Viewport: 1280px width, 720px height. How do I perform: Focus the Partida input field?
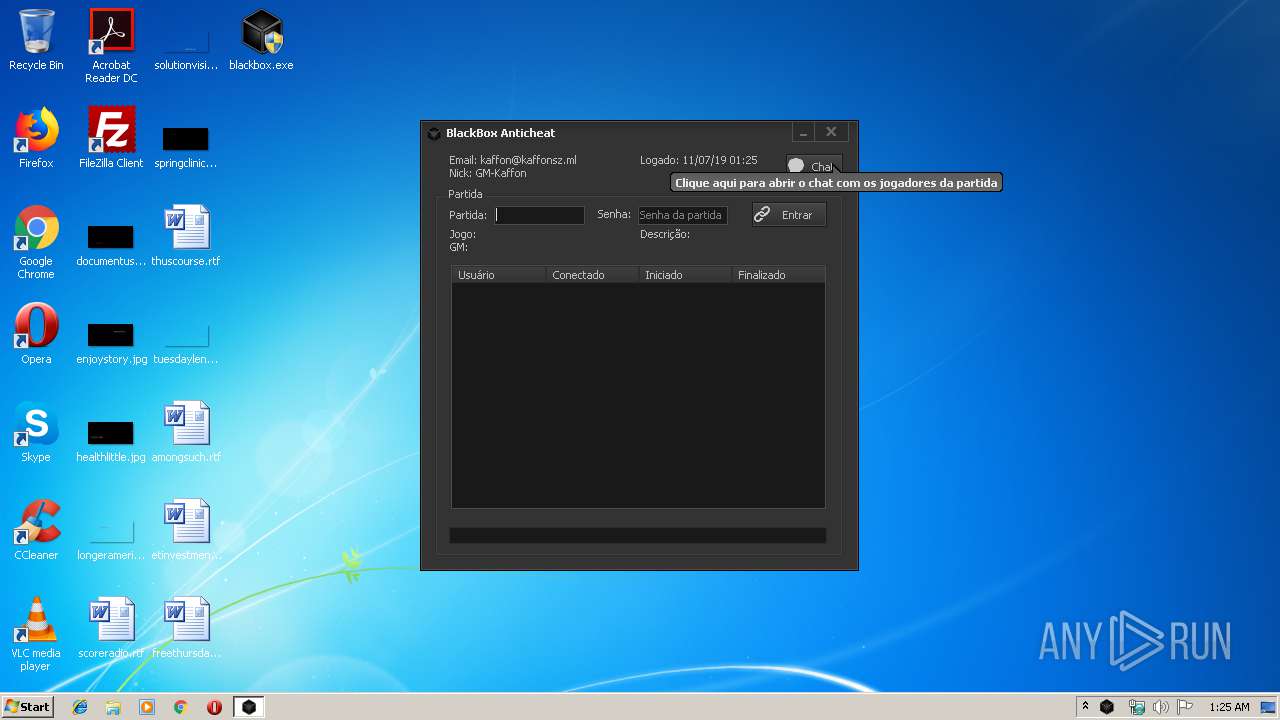[539, 215]
